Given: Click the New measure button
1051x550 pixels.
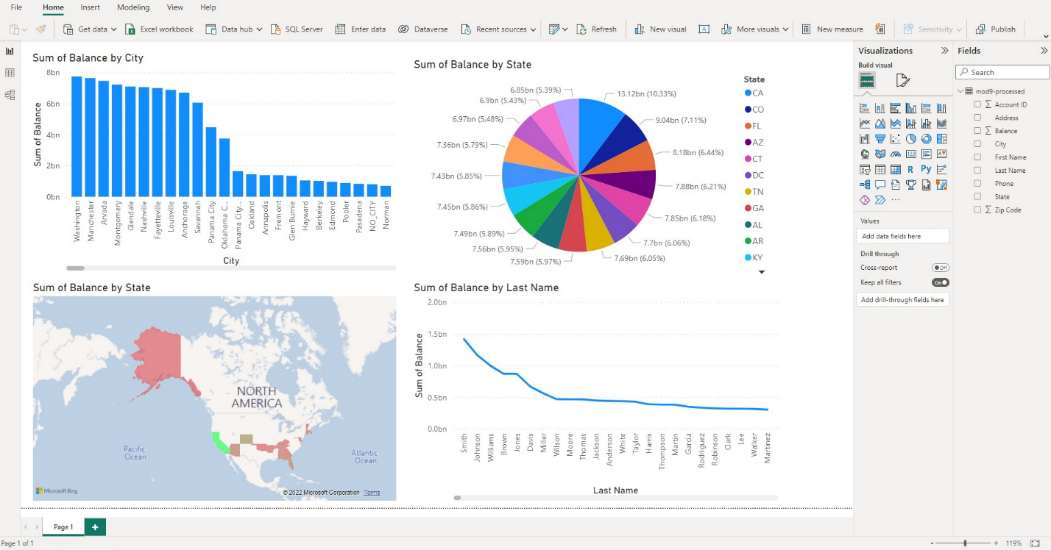Looking at the screenshot, I should tap(832, 29).
